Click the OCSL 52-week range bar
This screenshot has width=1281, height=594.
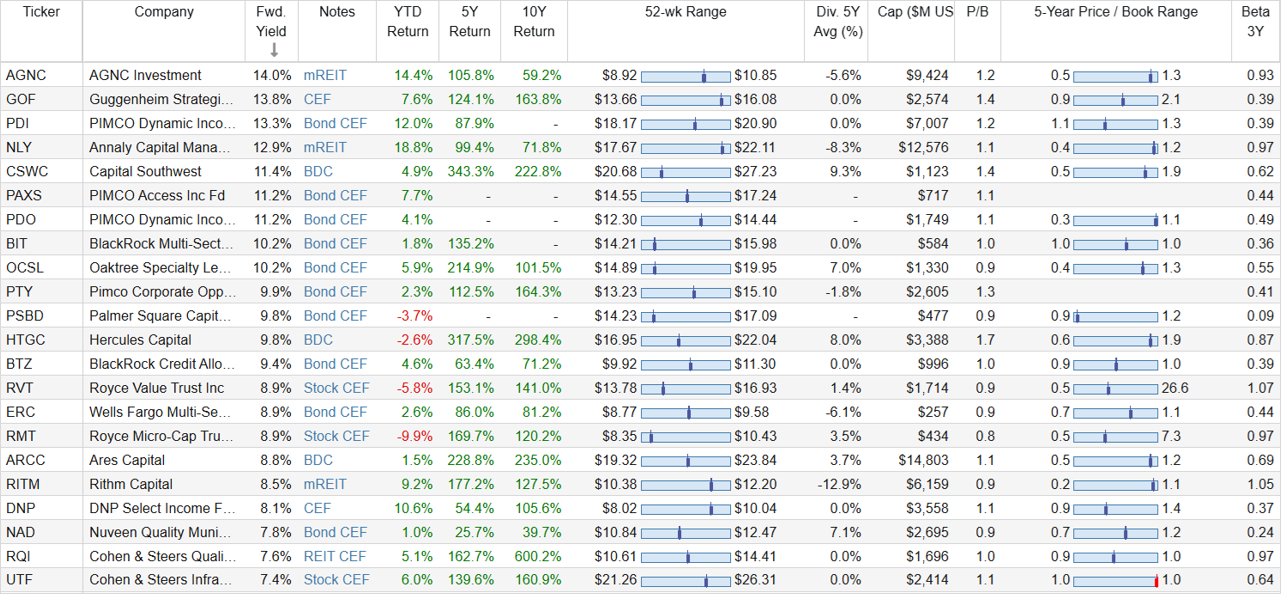pyautogui.click(x=685, y=268)
